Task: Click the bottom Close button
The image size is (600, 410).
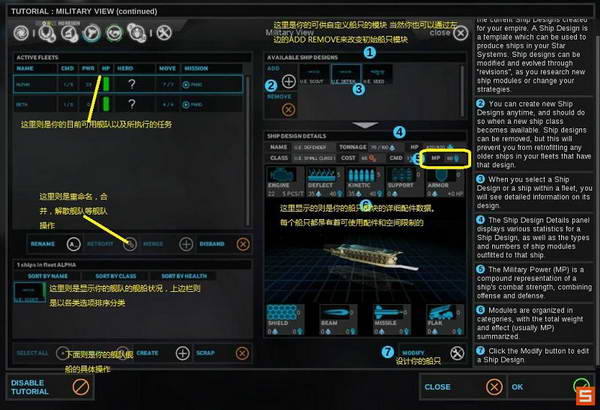Action: [x=463, y=387]
